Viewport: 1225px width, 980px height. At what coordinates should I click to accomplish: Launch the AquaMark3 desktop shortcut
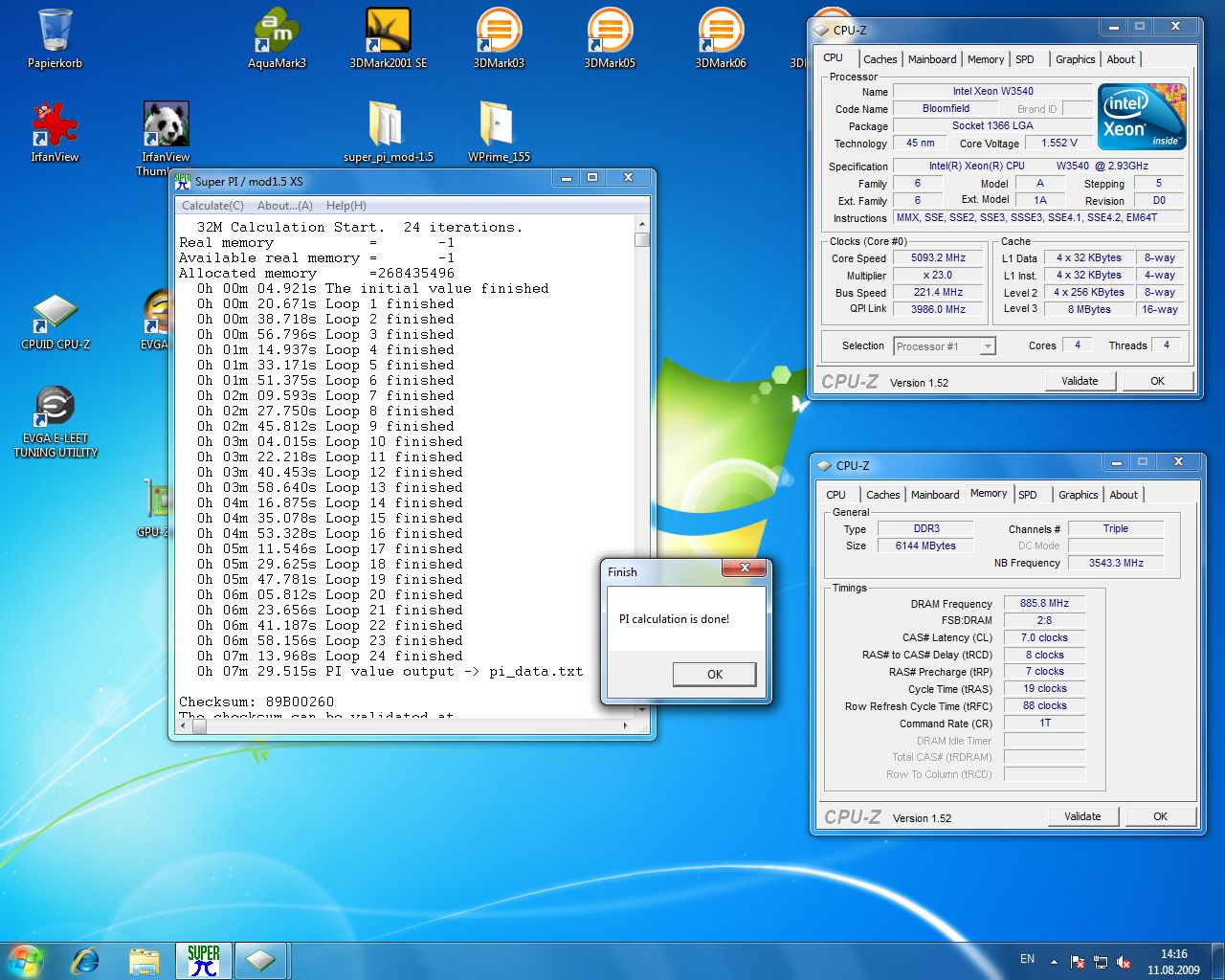(277, 39)
